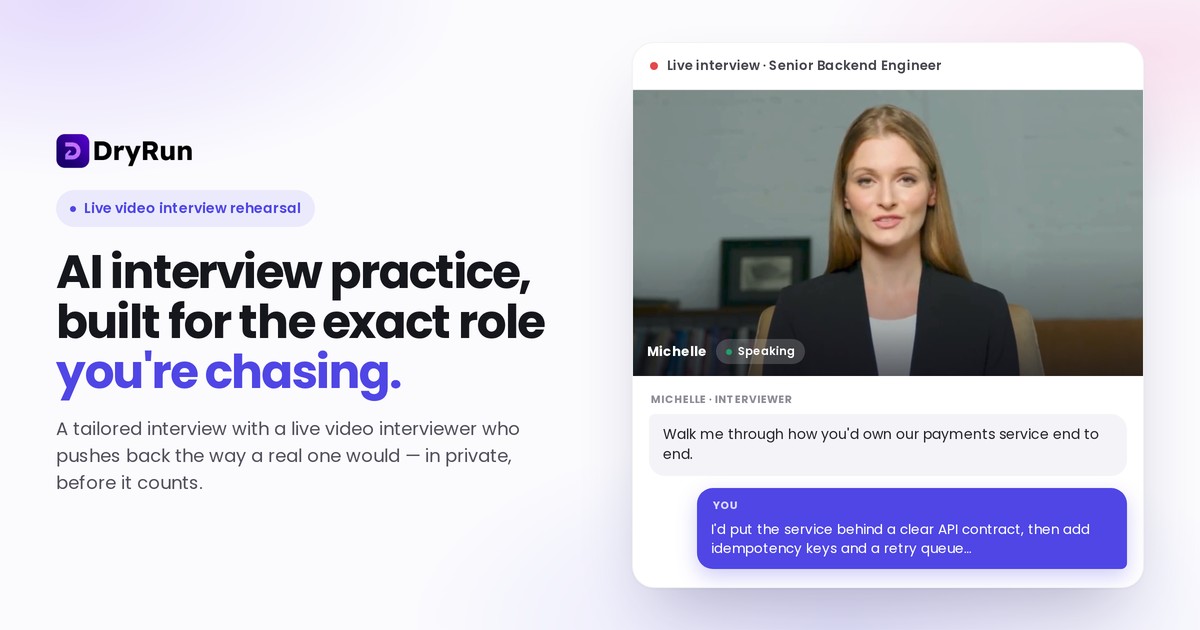Click the 'A tailored interview' description paragraph
The height and width of the screenshot is (630, 1200).
[x=288, y=456]
